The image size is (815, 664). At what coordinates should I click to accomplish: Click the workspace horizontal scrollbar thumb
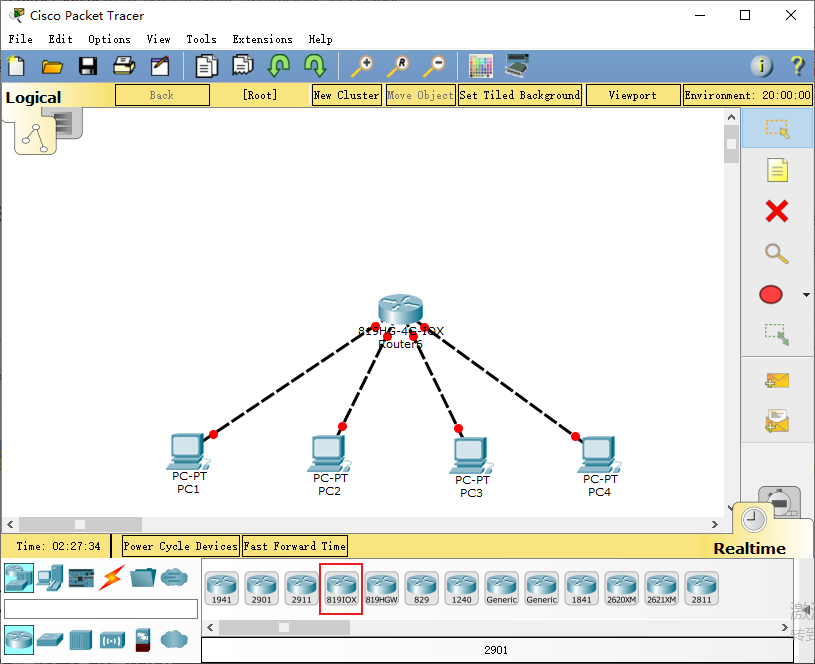80,524
